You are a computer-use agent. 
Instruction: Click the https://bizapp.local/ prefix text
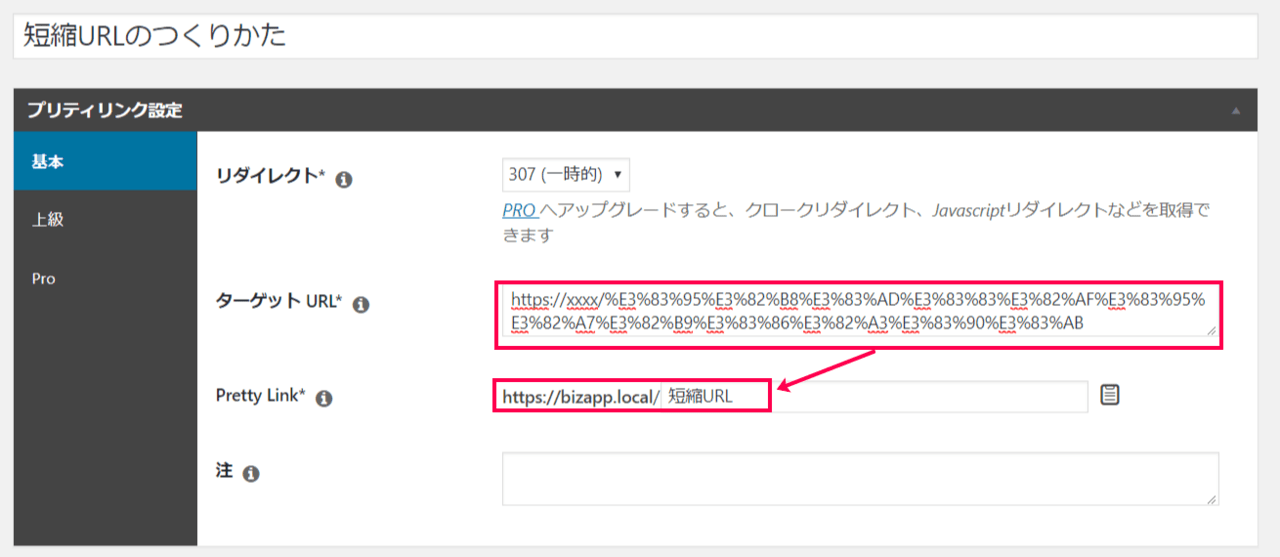pyautogui.click(x=580, y=396)
